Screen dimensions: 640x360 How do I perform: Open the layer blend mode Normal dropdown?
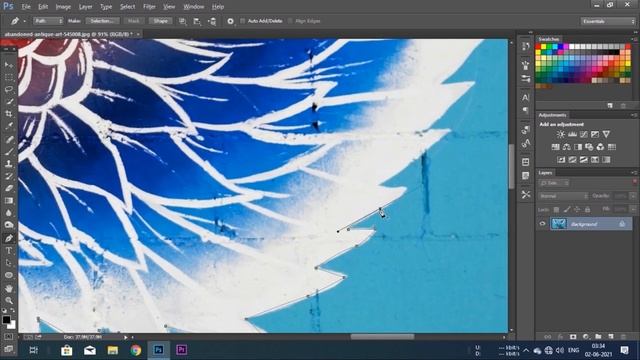tap(563, 196)
